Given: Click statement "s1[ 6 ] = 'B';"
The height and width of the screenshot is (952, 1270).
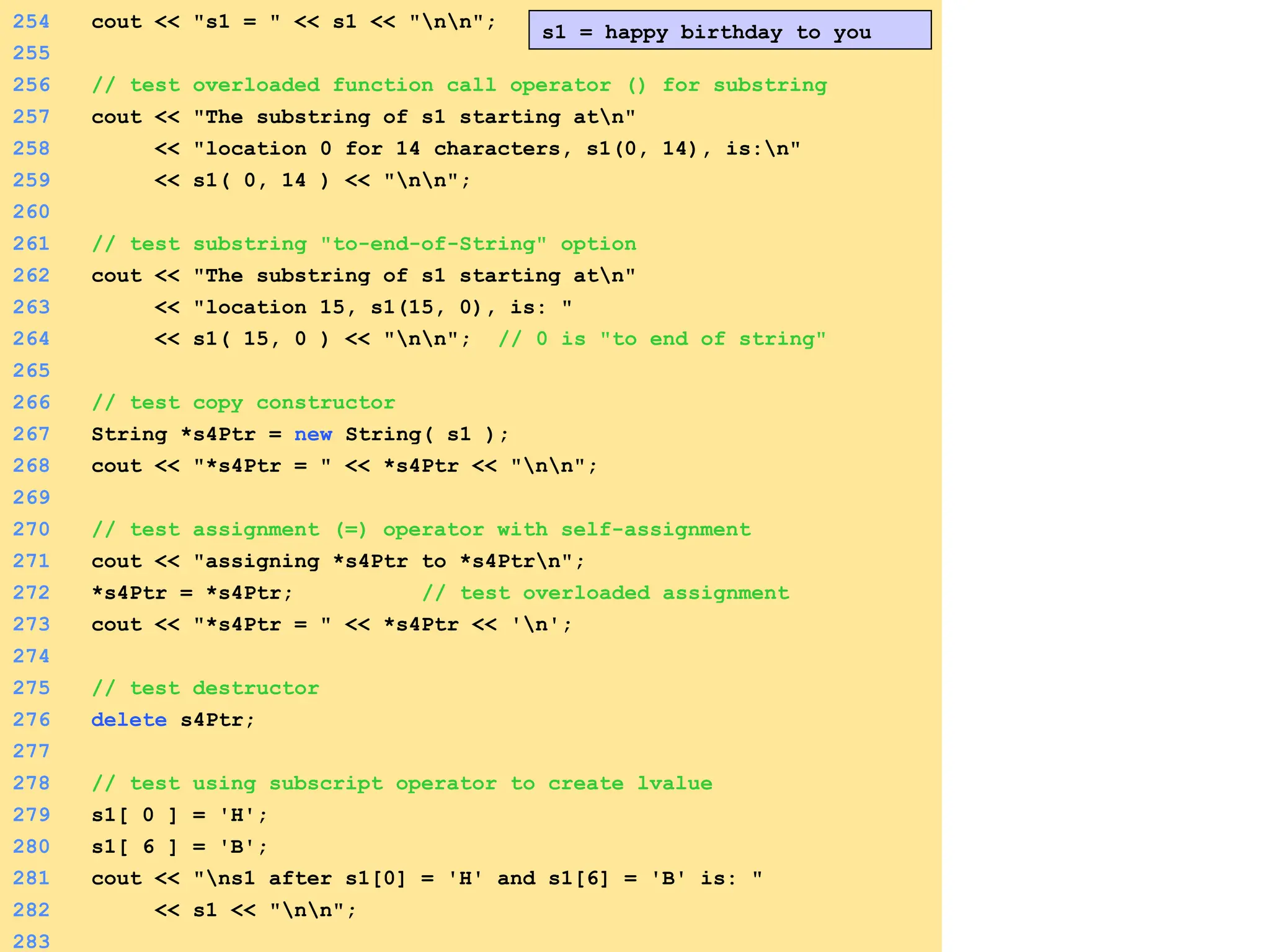Looking at the screenshot, I should pyautogui.click(x=180, y=847).
